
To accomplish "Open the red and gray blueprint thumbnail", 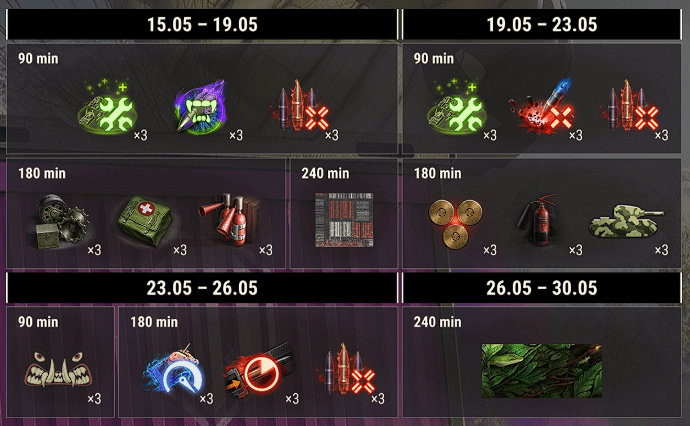I will point(344,220).
